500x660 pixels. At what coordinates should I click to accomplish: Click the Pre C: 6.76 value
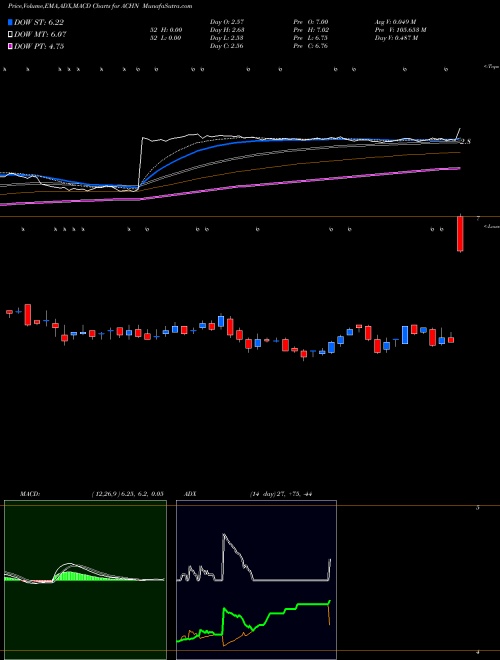click(x=311, y=46)
